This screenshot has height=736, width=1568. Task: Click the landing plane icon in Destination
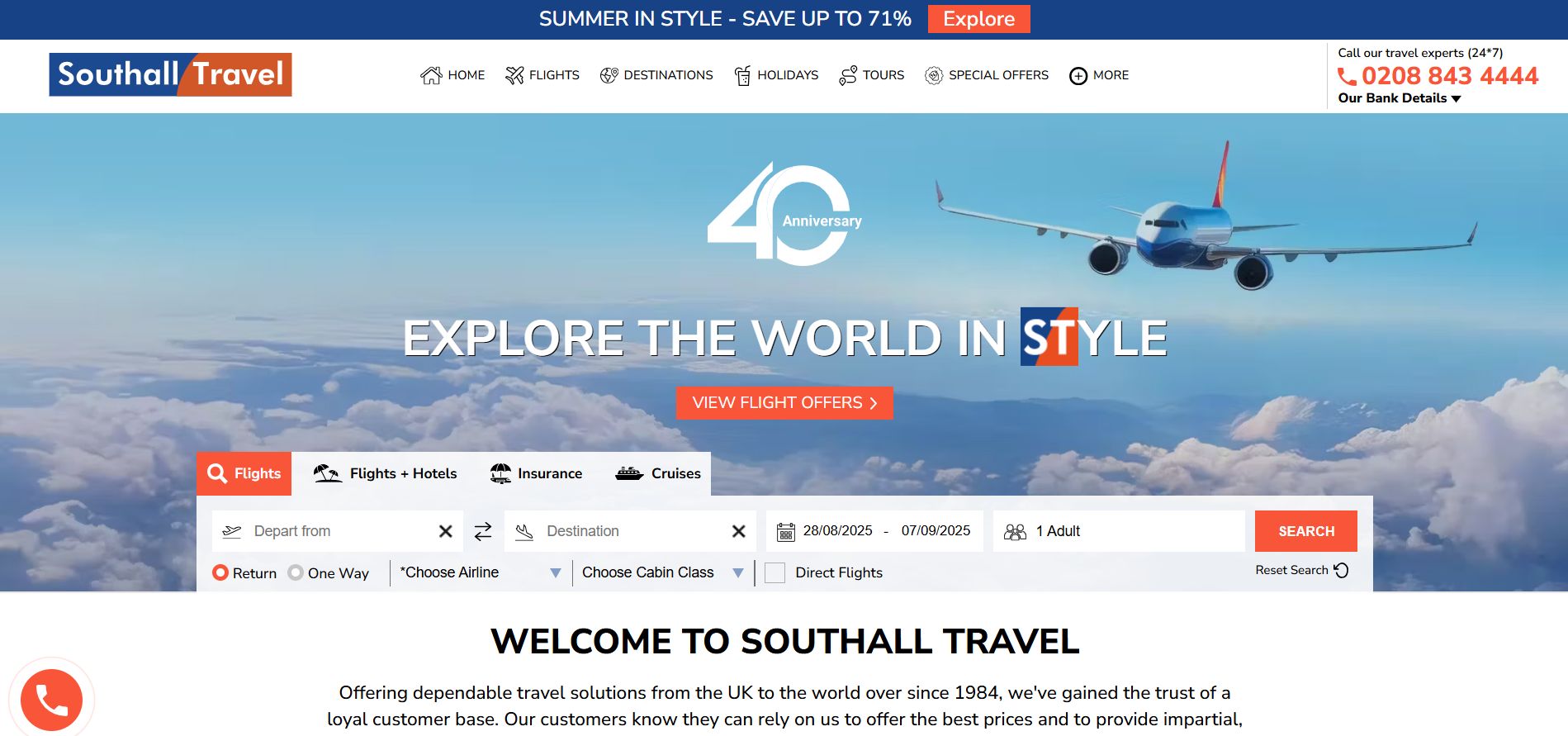coord(524,532)
